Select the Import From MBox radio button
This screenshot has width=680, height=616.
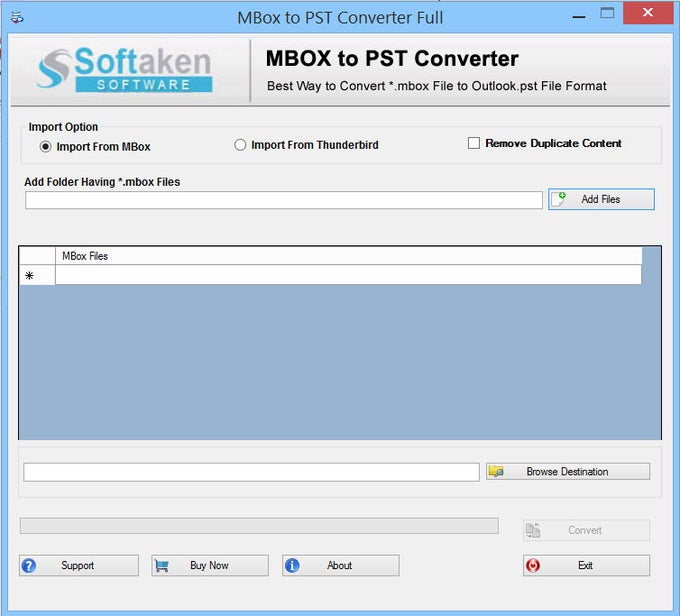45,147
